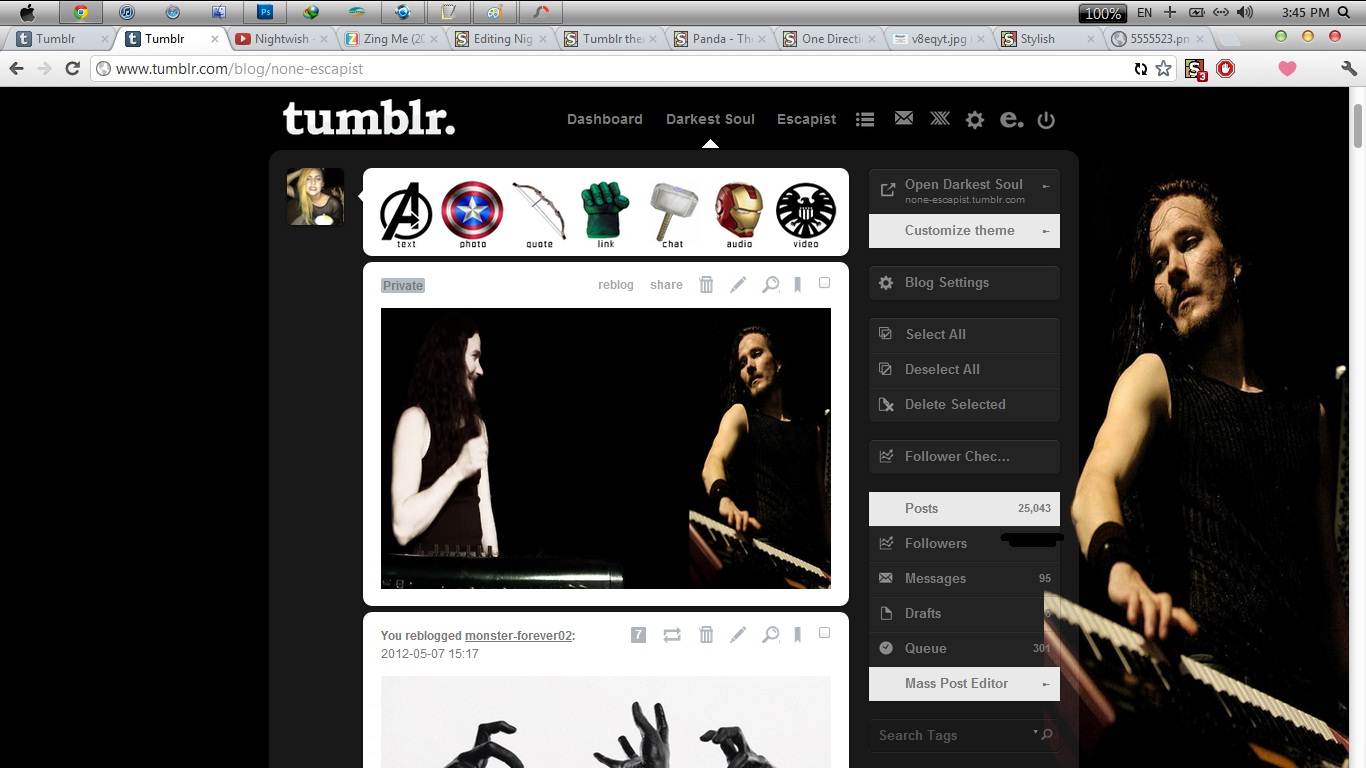This screenshot has height=768, width=1366.
Task: Click the reblog arrows on the monster-forever02 post
Action: click(x=672, y=634)
